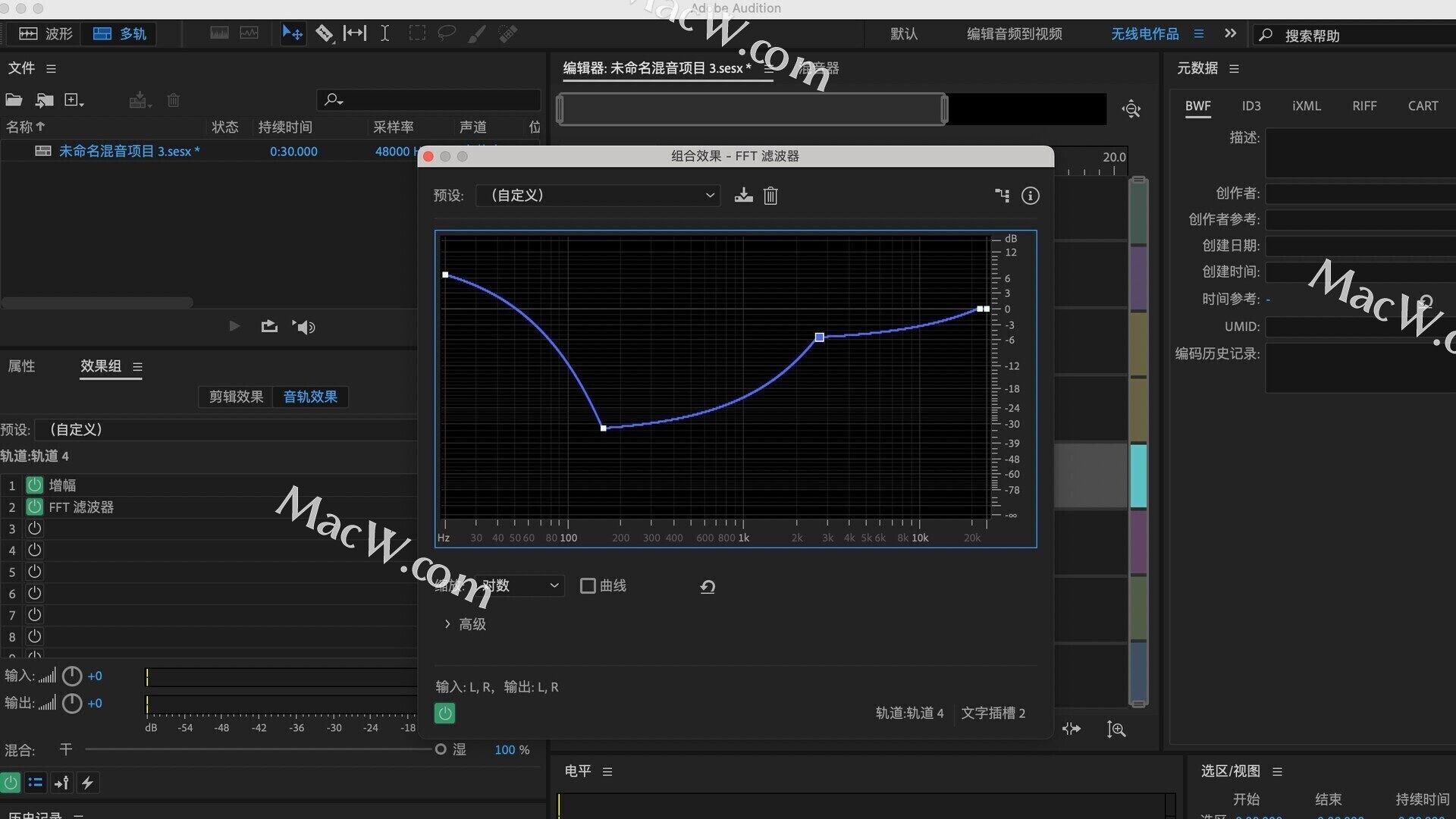Show more workspaces chevron

pyautogui.click(x=1230, y=33)
